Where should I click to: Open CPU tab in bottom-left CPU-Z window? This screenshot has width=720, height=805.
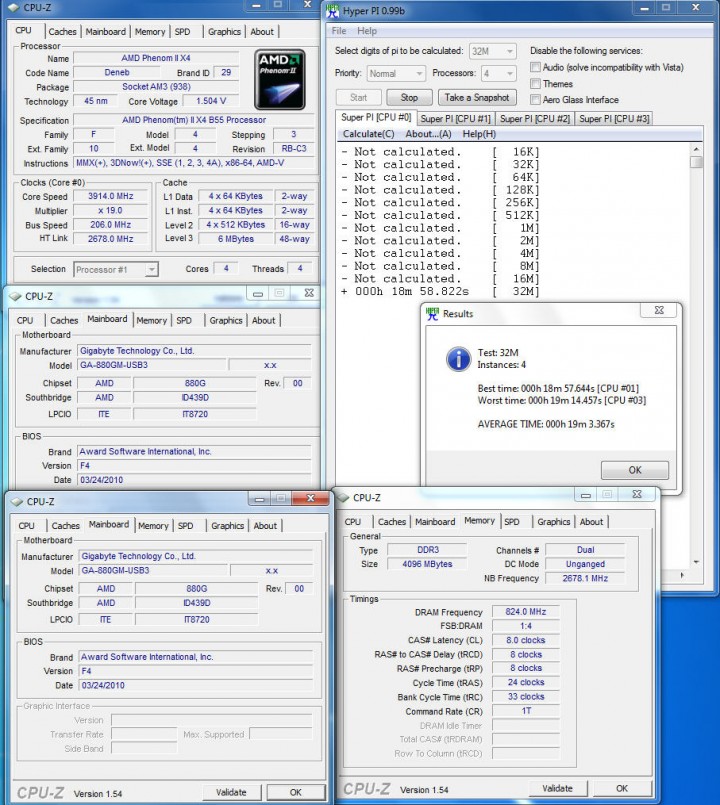26,526
